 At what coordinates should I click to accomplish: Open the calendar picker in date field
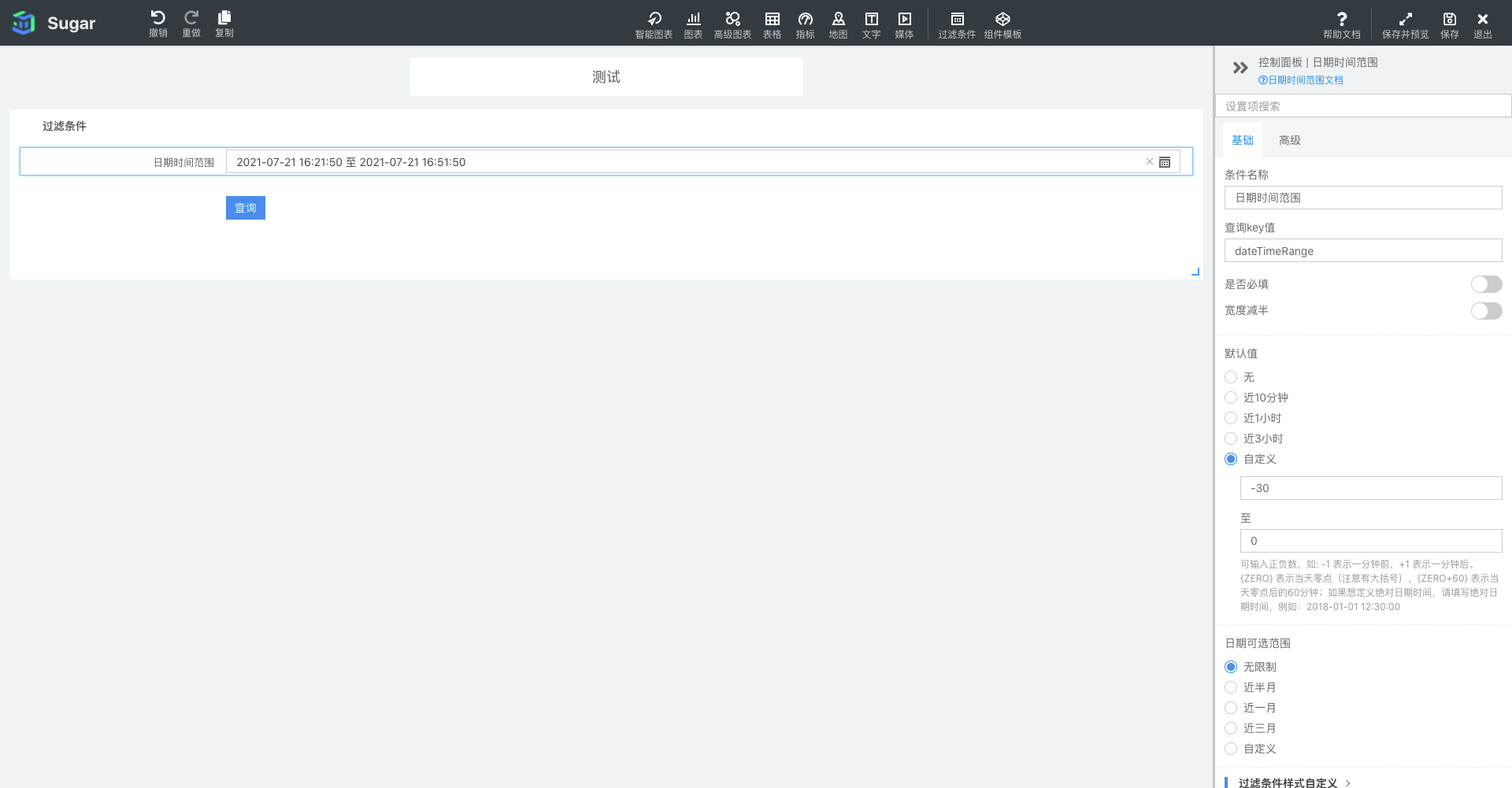tap(1165, 162)
